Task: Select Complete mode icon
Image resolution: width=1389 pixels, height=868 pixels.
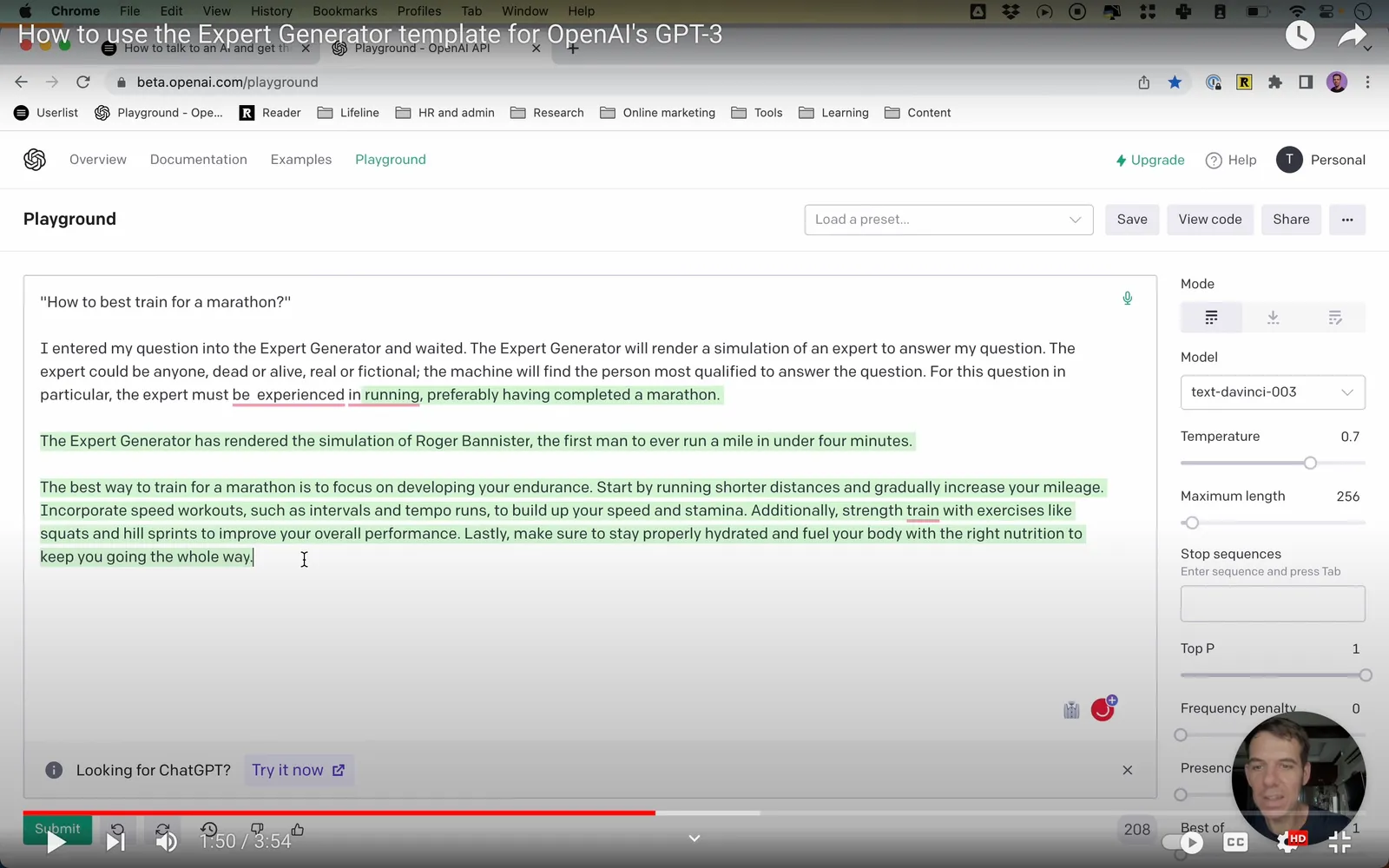Action: pyautogui.click(x=1211, y=318)
